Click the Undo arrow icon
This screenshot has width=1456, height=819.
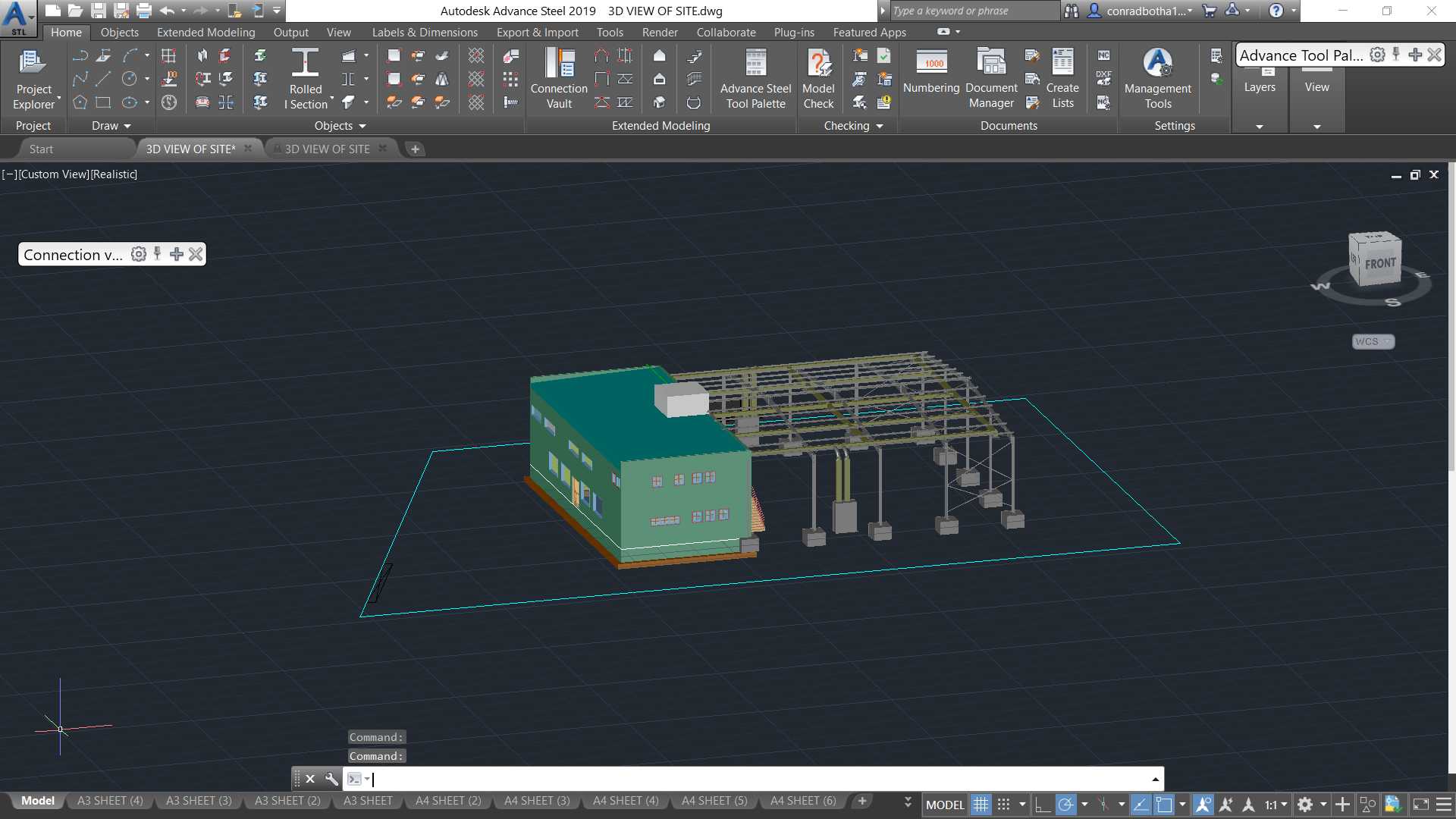(x=167, y=11)
